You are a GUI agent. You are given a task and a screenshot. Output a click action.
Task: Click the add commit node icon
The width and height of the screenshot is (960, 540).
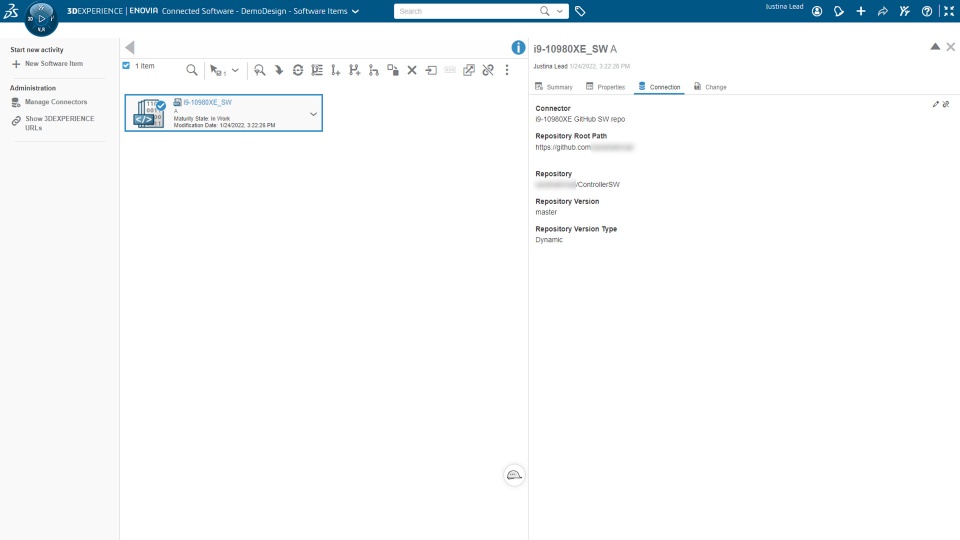click(336, 70)
